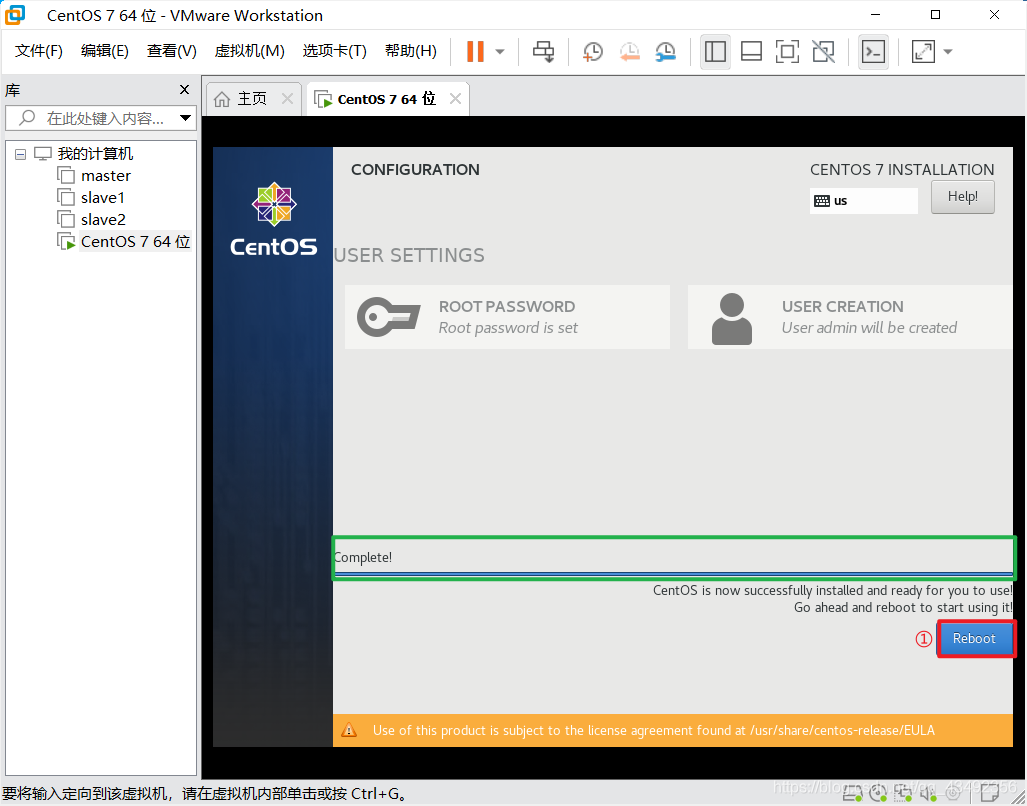Pause the virtual machine with the orange button
Screen dimensions: 1027x806
(x=476, y=52)
